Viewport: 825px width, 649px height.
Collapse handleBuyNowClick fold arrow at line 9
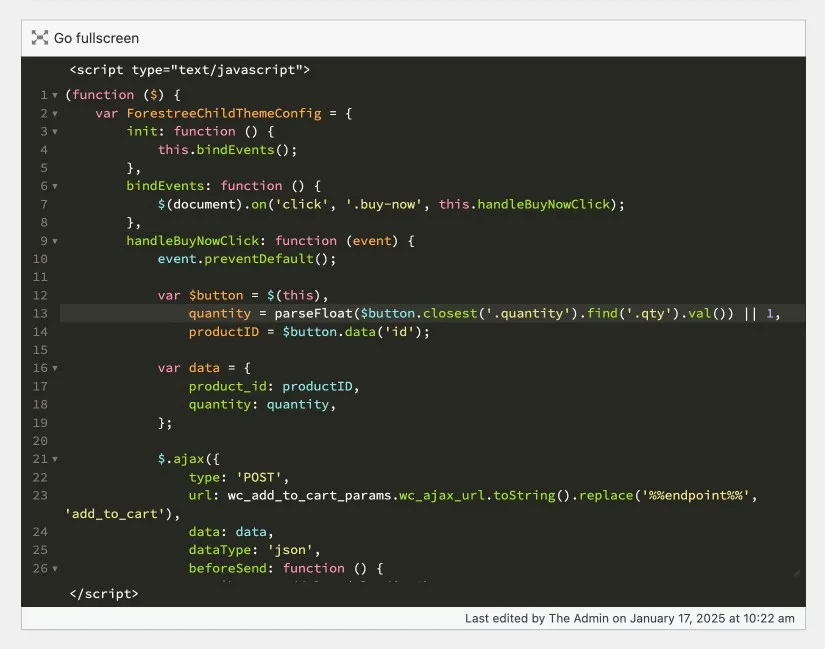pyautogui.click(x=55, y=242)
